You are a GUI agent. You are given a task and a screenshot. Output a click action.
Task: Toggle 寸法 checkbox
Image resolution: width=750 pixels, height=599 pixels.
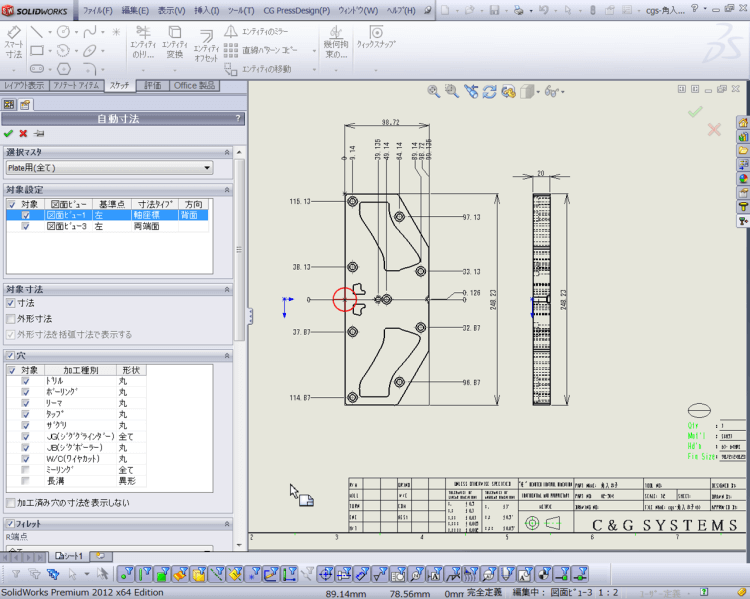click(11, 303)
